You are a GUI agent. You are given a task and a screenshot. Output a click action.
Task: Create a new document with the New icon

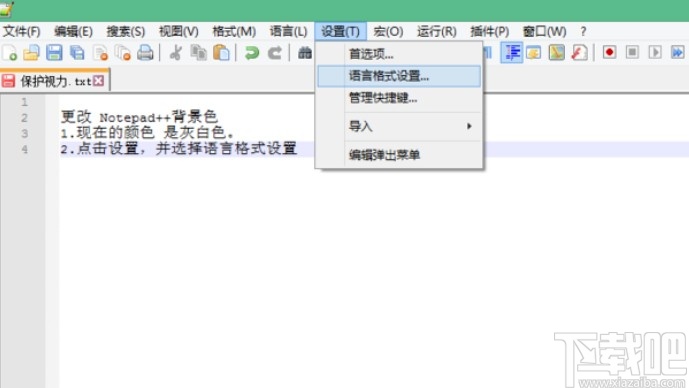click(9, 53)
